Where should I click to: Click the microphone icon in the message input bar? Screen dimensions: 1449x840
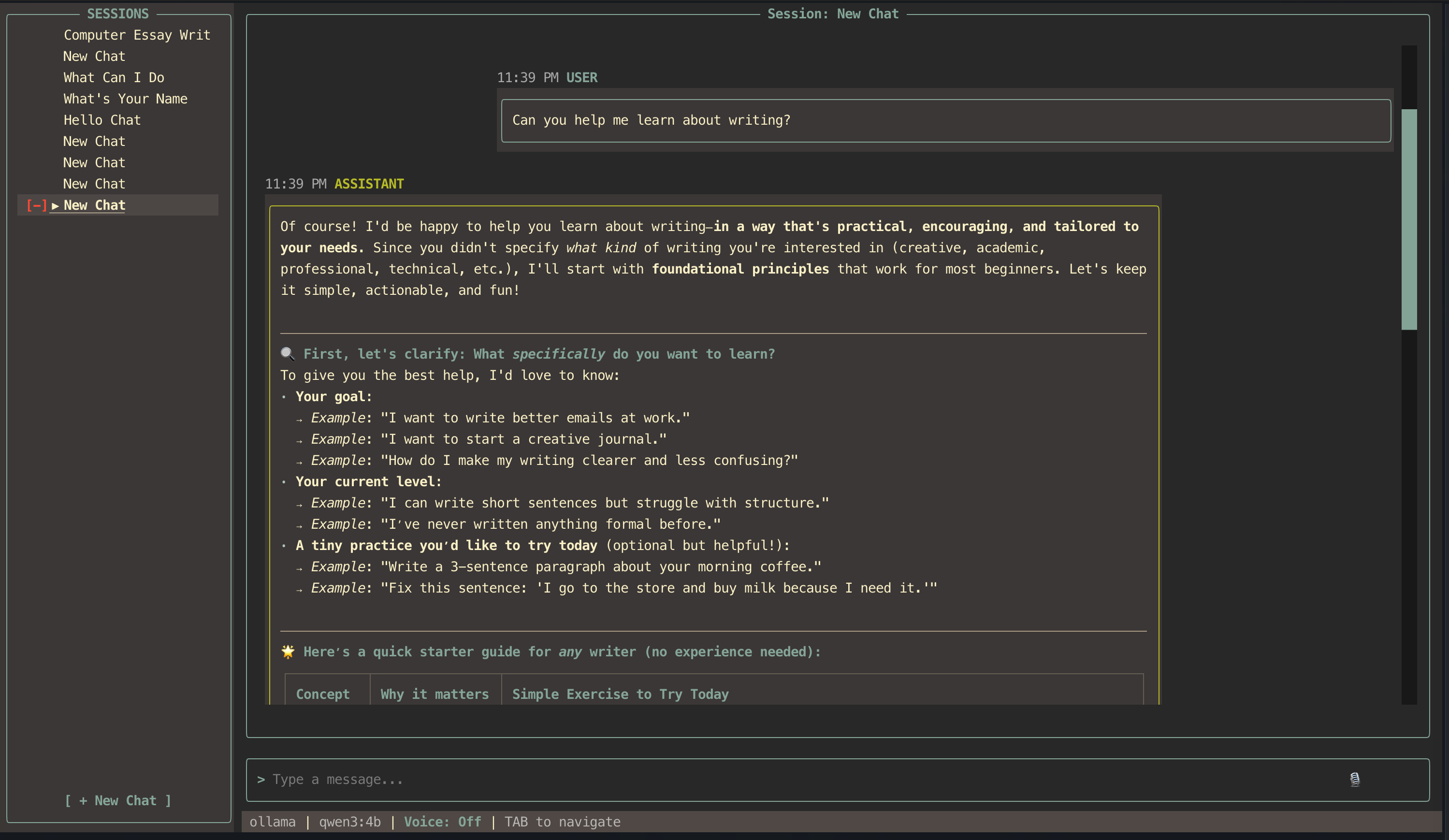click(1355, 780)
